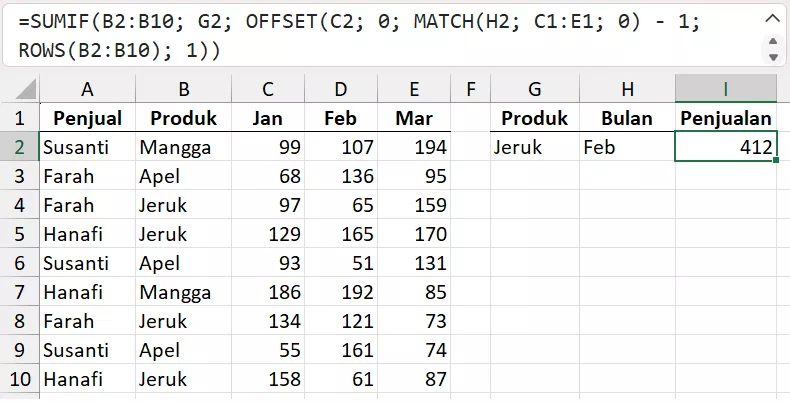Collapse the formula bar with the chevron
Viewport: 790px width, 402px height.
[x=769, y=20]
